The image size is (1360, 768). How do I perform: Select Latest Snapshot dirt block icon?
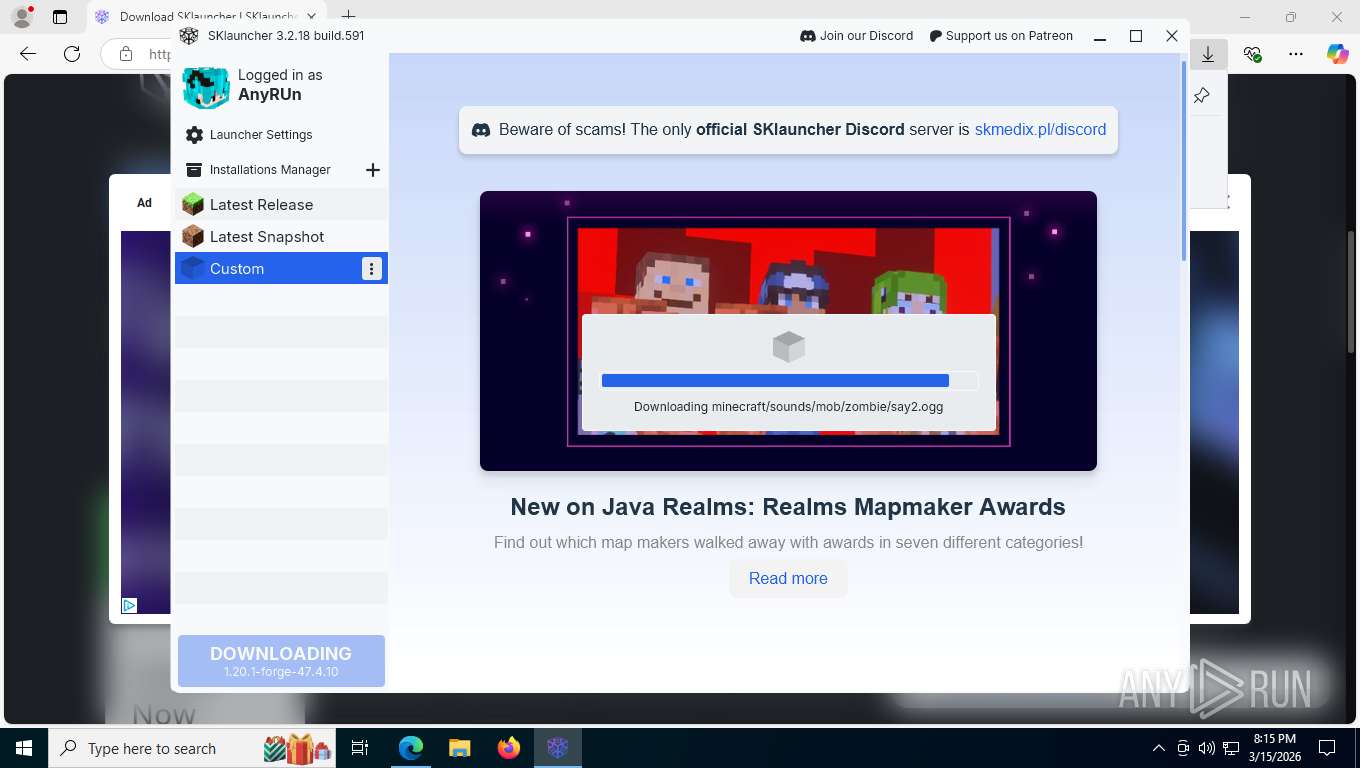(x=193, y=237)
